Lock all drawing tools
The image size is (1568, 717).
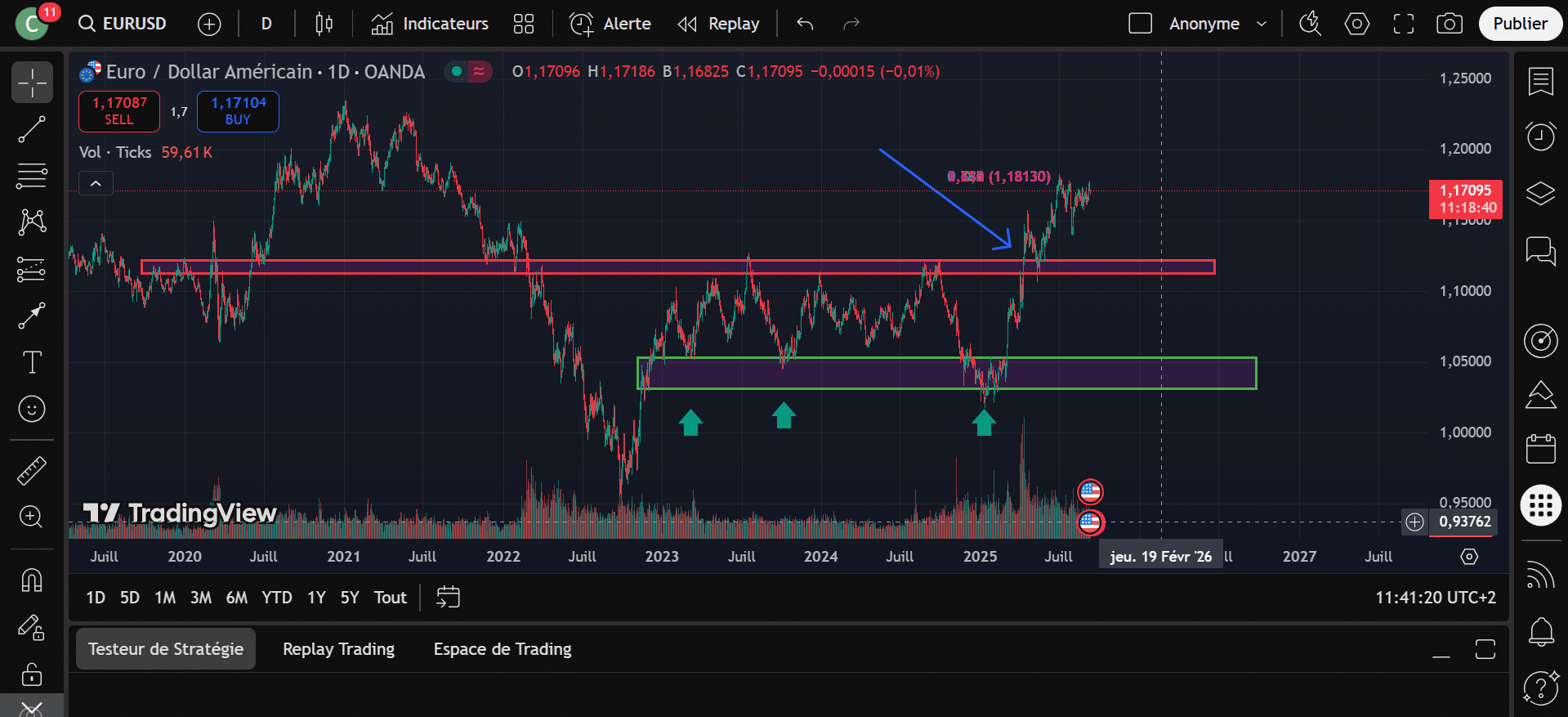pyautogui.click(x=32, y=674)
